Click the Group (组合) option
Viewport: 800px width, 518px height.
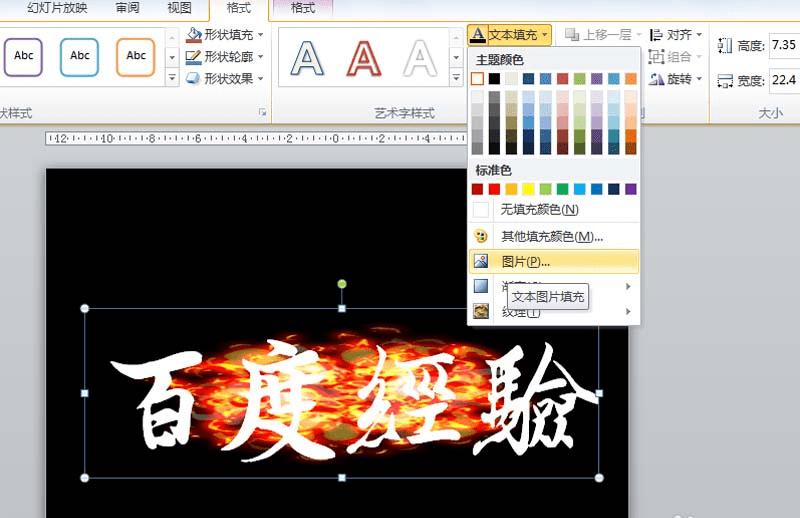point(674,57)
